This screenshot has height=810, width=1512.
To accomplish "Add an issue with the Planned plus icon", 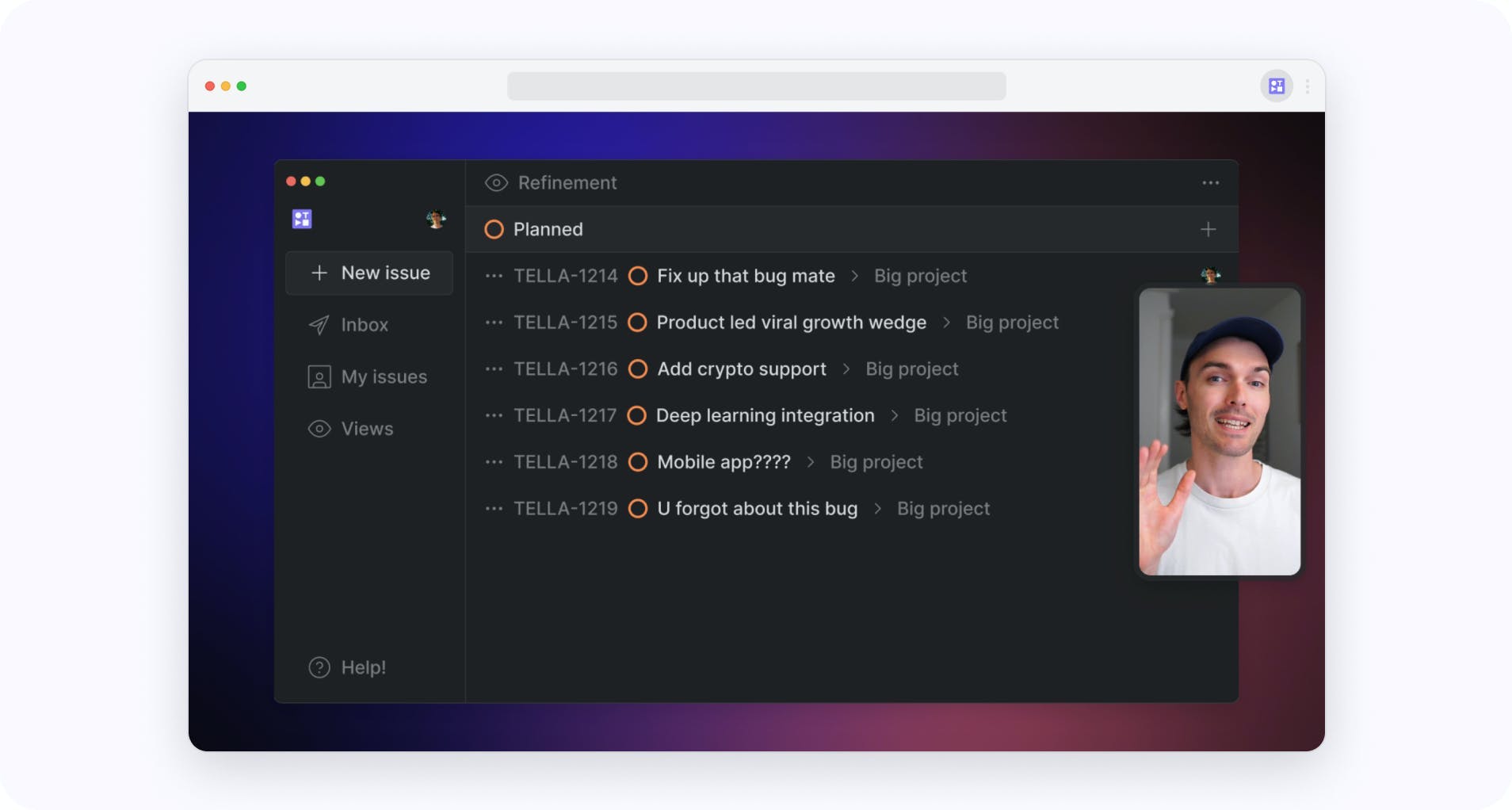I will 1208,230.
